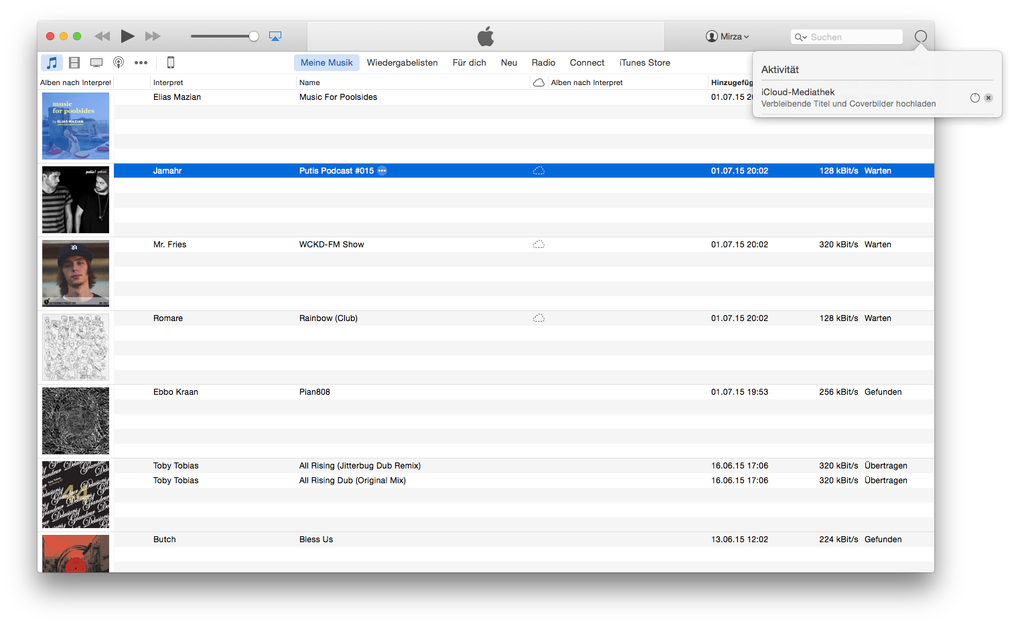The height and width of the screenshot is (626, 1024).
Task: Open the Für dich tab
Action: pyautogui.click(x=470, y=63)
